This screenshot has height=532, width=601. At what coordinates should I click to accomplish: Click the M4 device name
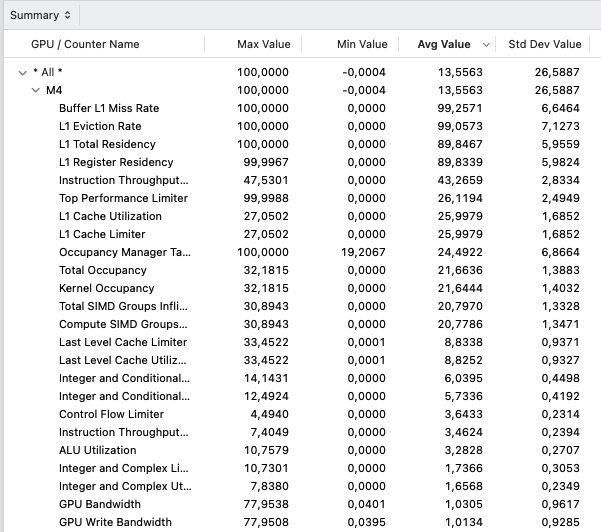(x=54, y=90)
